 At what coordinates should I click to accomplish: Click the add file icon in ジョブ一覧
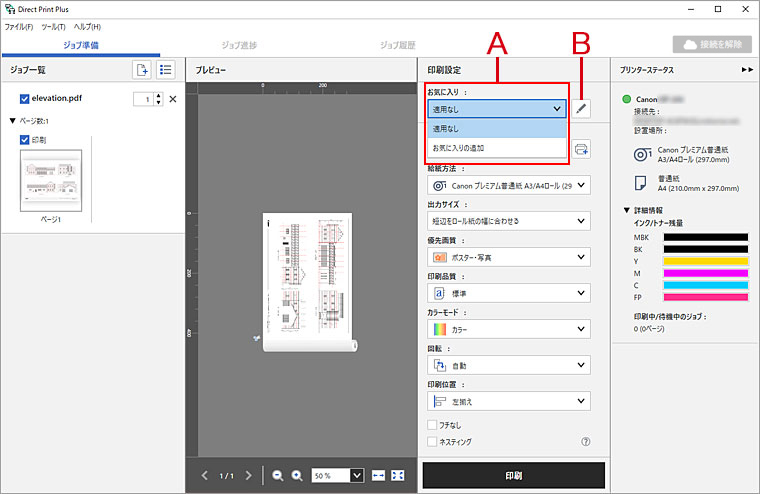[x=142, y=70]
